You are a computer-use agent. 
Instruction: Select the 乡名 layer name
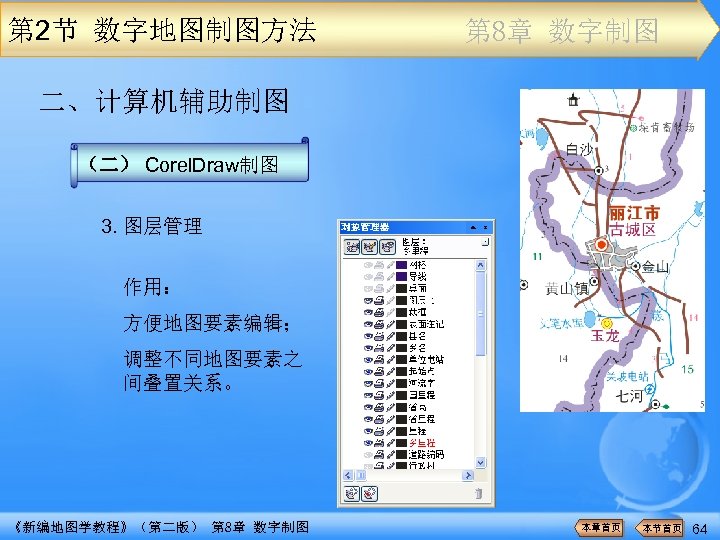tap(417, 348)
